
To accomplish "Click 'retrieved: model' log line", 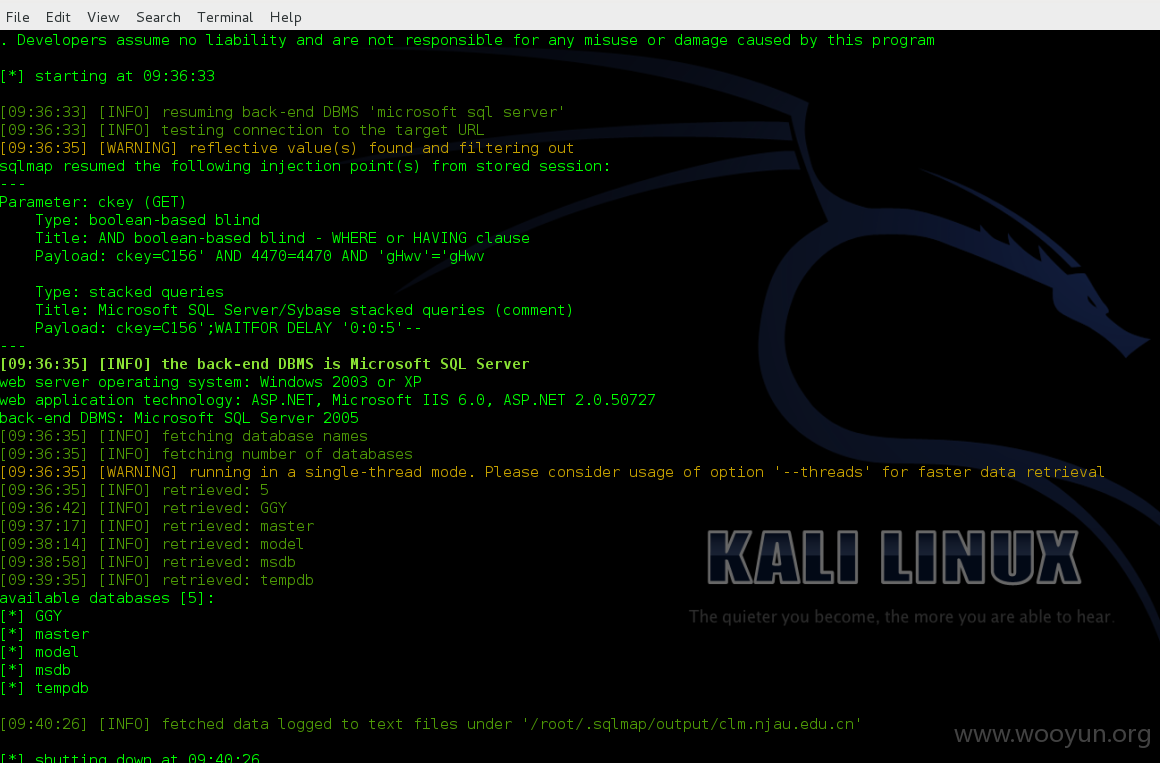I will coord(152,545).
